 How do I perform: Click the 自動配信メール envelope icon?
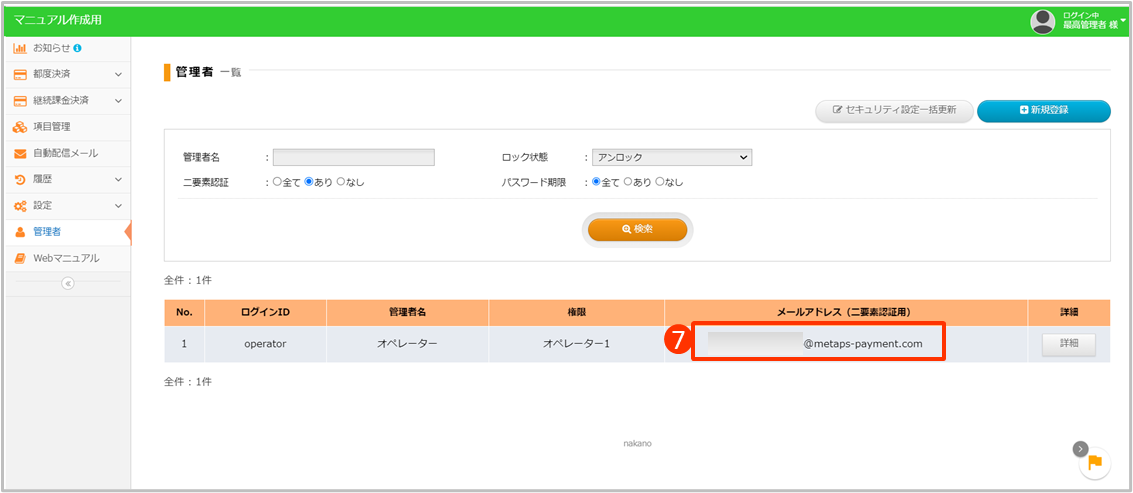pos(20,153)
